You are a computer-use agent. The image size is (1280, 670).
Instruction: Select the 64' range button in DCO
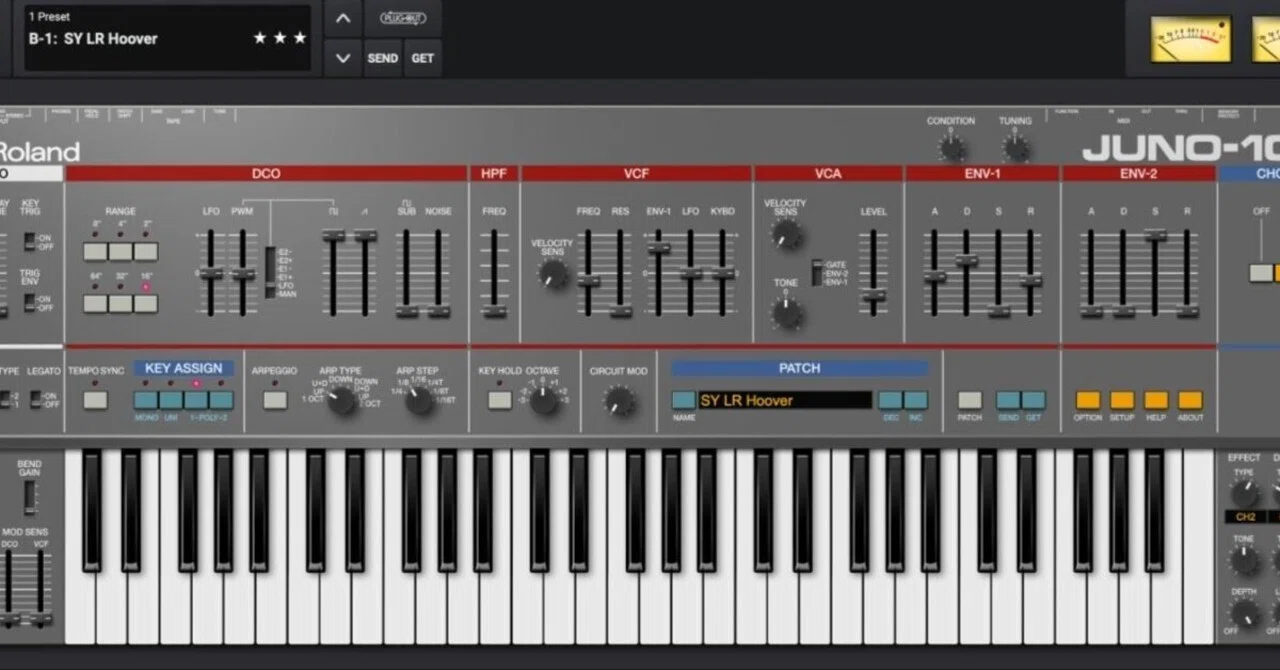[x=95, y=303]
